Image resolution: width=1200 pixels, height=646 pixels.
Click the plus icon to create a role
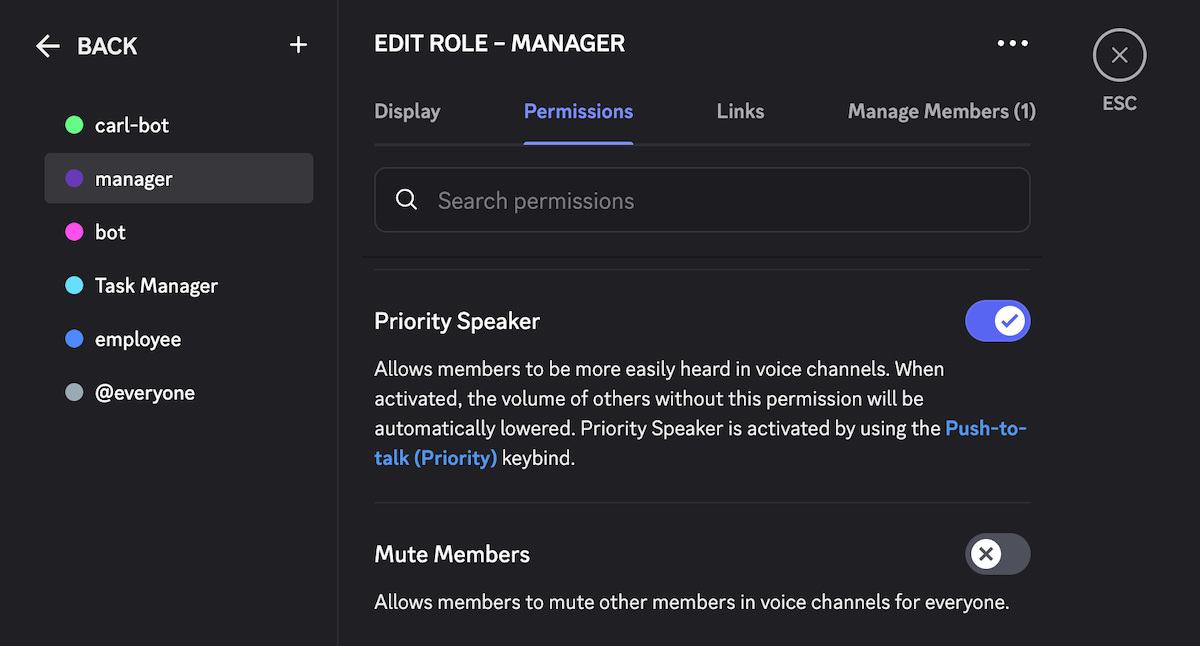298,44
